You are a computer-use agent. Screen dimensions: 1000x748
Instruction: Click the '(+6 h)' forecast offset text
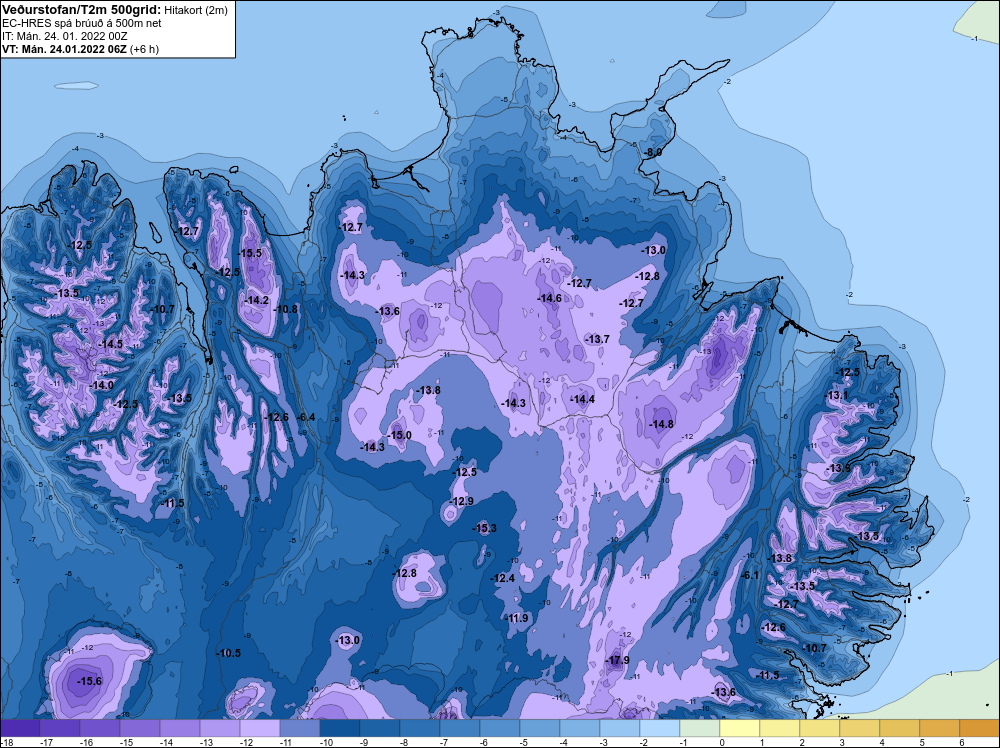[x=144, y=49]
